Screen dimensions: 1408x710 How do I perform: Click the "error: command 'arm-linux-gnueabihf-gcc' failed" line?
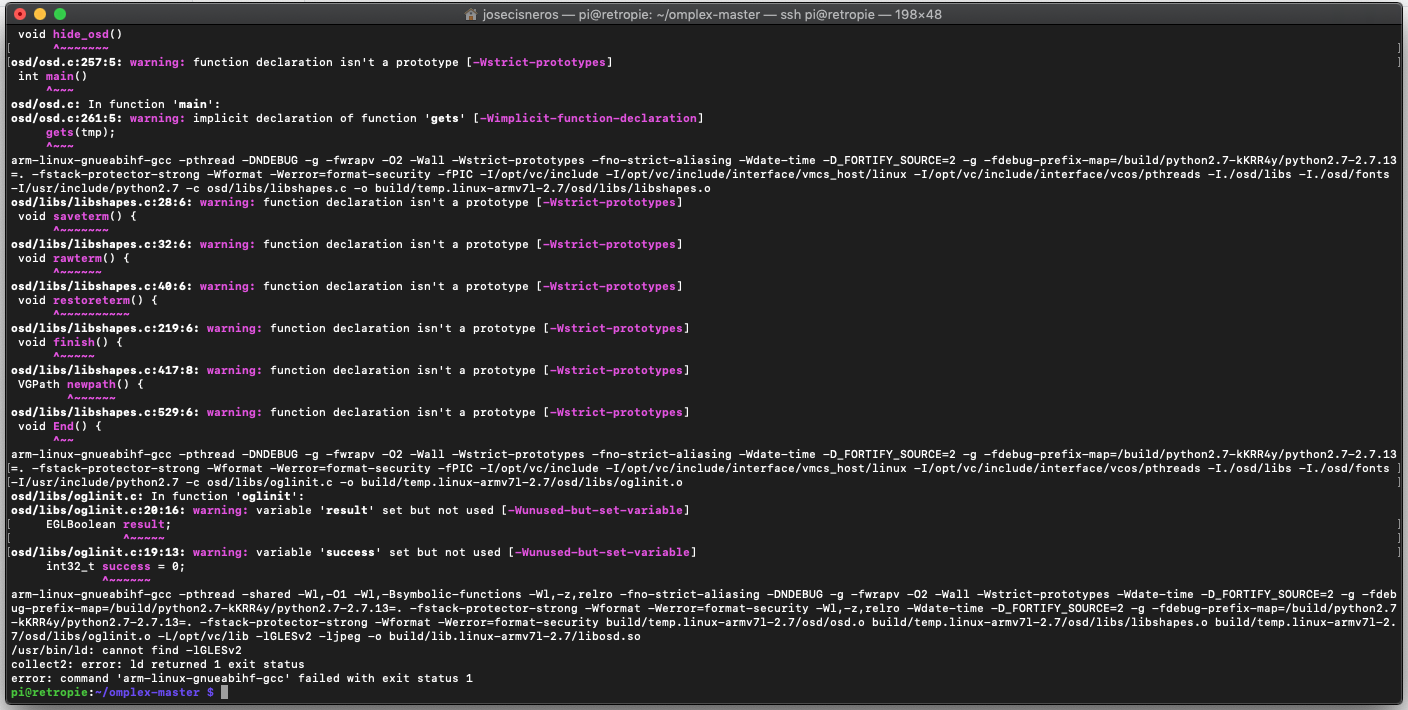coord(242,678)
